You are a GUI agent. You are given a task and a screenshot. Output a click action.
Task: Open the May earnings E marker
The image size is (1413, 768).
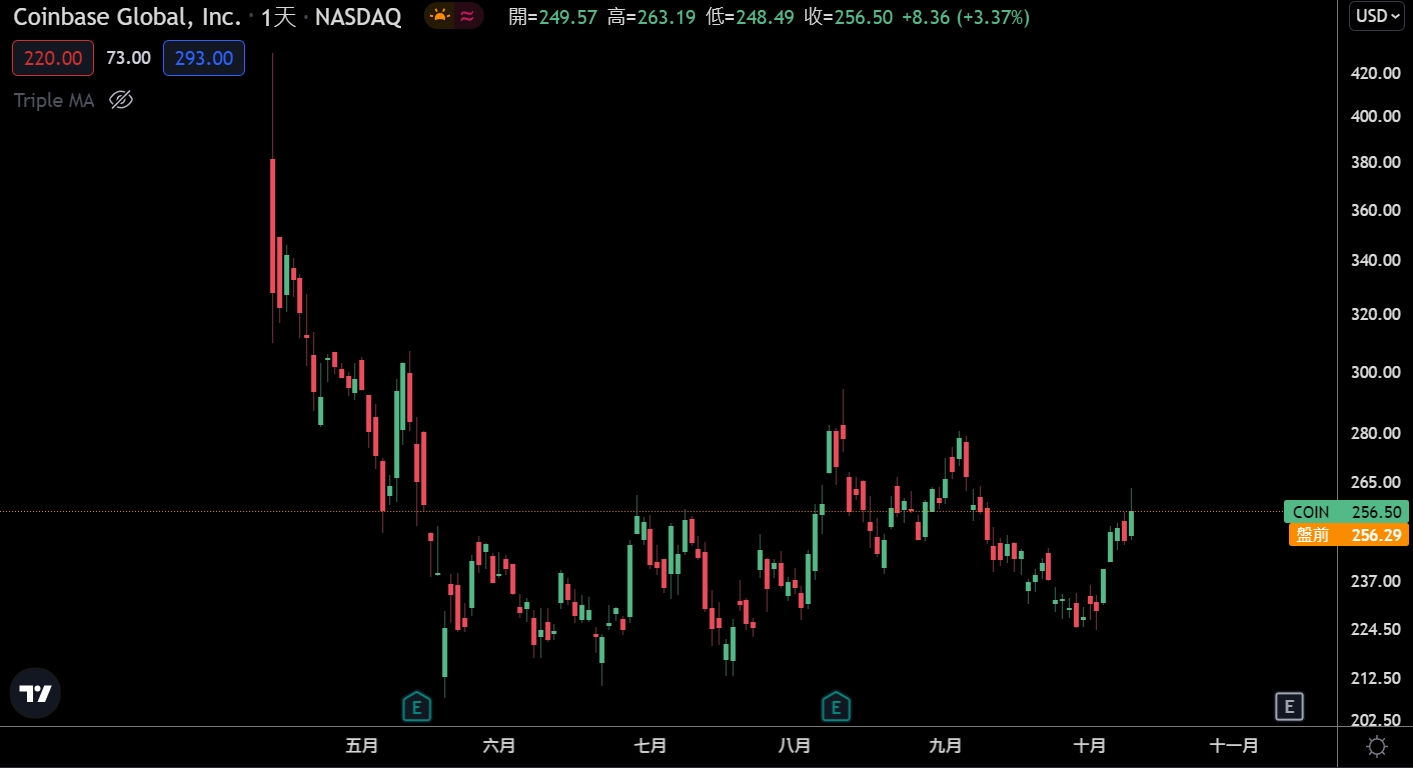pyautogui.click(x=416, y=707)
